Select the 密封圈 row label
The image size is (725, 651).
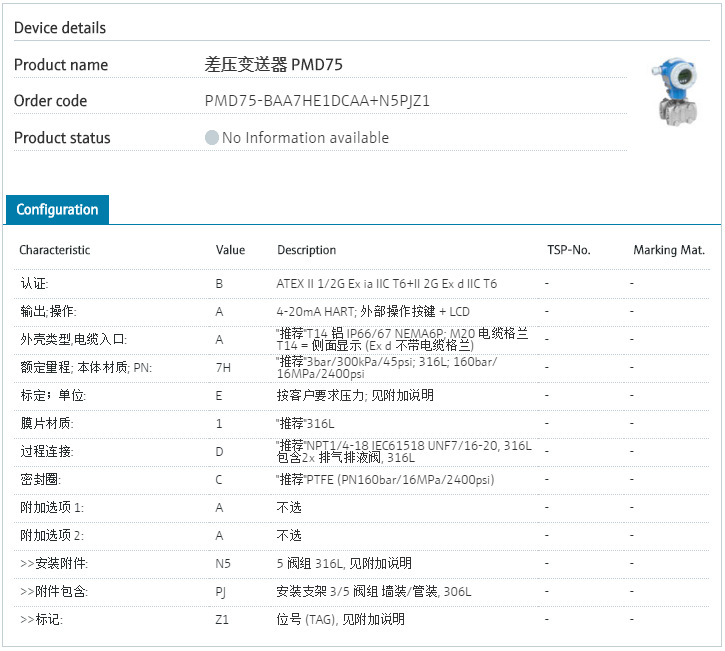[x=40, y=480]
